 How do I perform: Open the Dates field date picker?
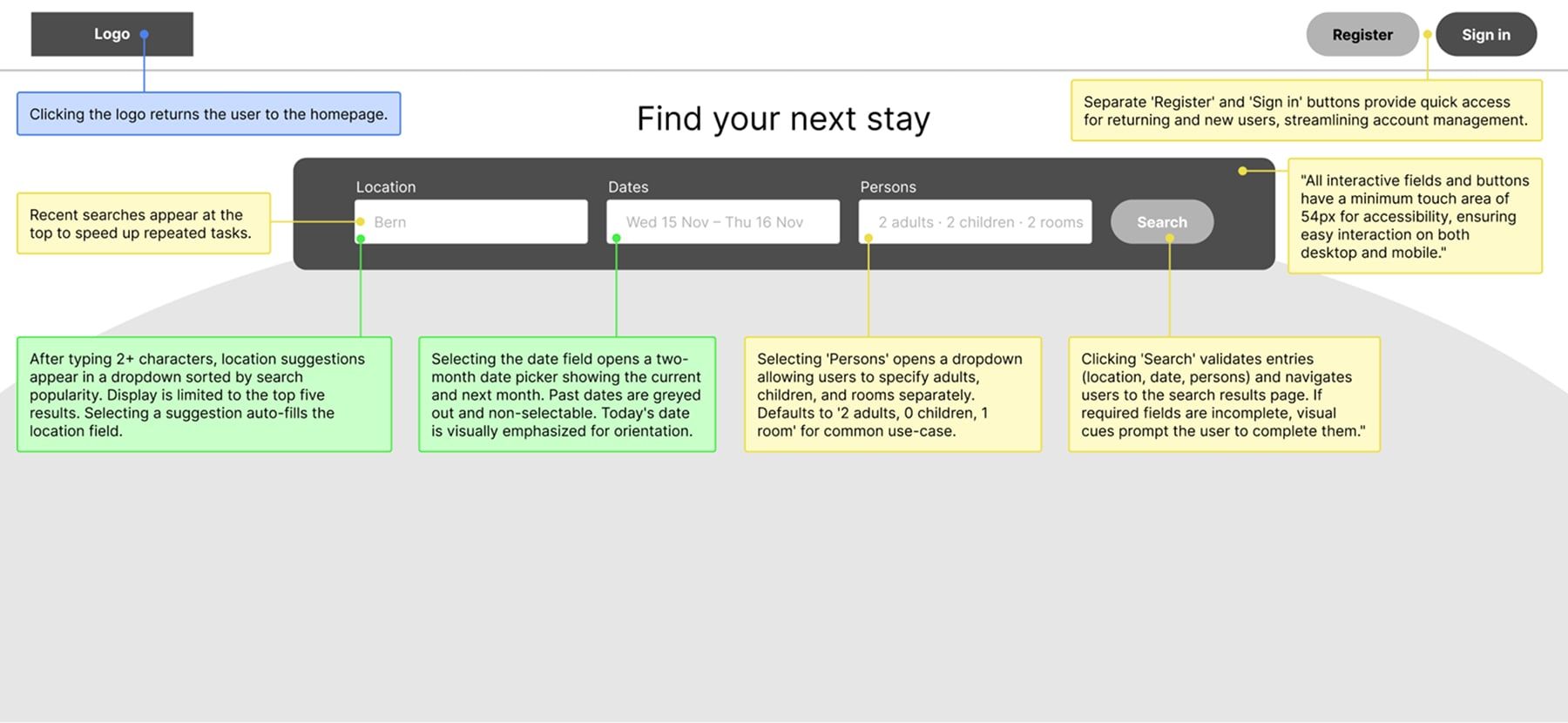coord(723,222)
